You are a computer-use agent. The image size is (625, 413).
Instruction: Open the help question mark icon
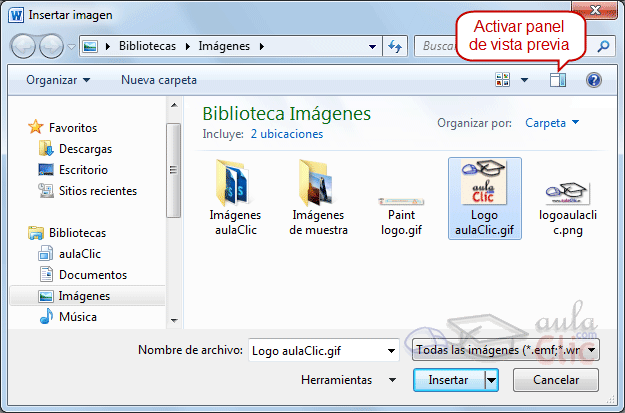click(593, 80)
